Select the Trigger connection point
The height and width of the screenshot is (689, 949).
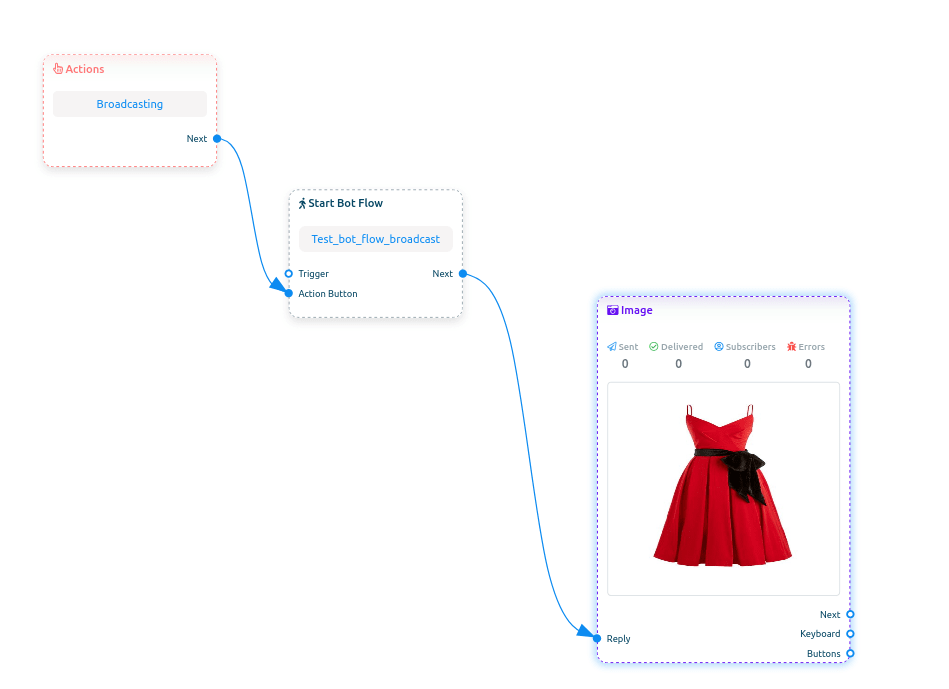288,273
